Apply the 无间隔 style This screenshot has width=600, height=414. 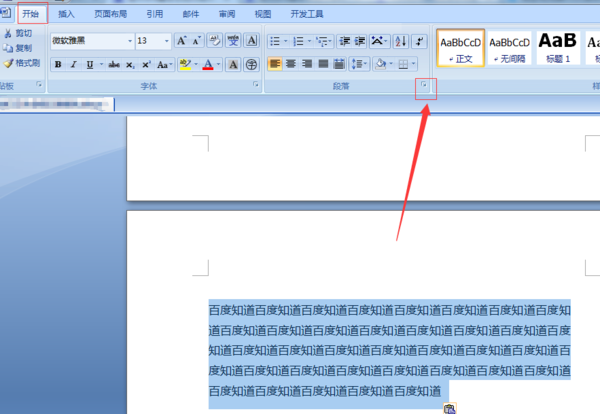(x=509, y=48)
